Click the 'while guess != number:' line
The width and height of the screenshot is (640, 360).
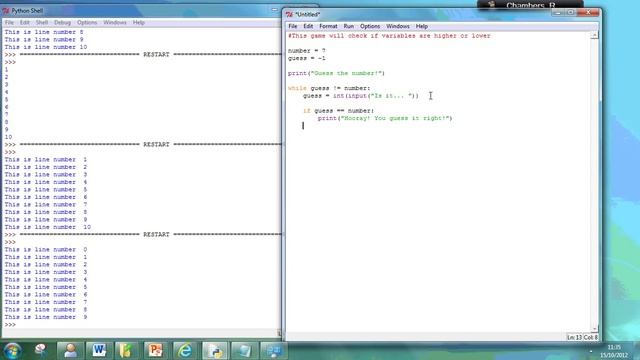329,88
